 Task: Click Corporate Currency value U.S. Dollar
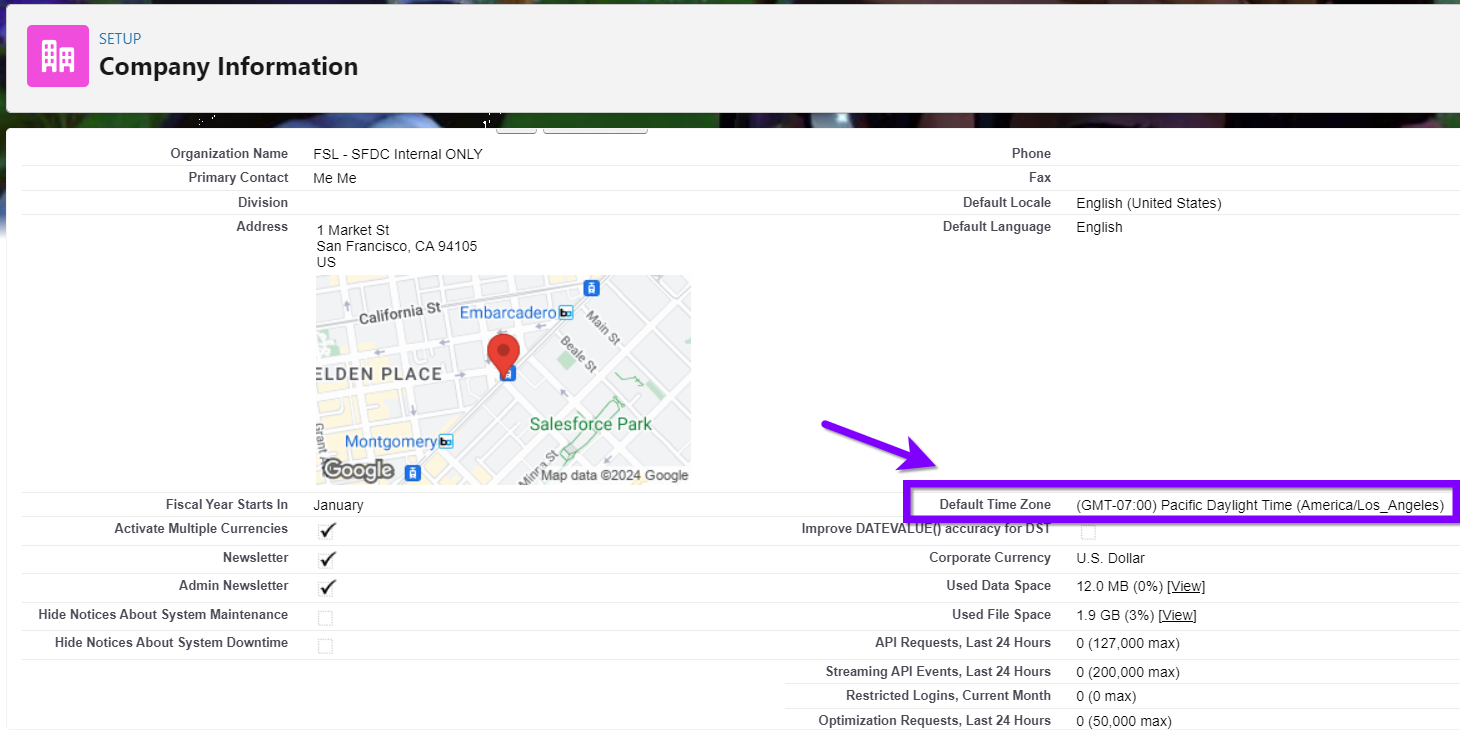tap(1111, 558)
